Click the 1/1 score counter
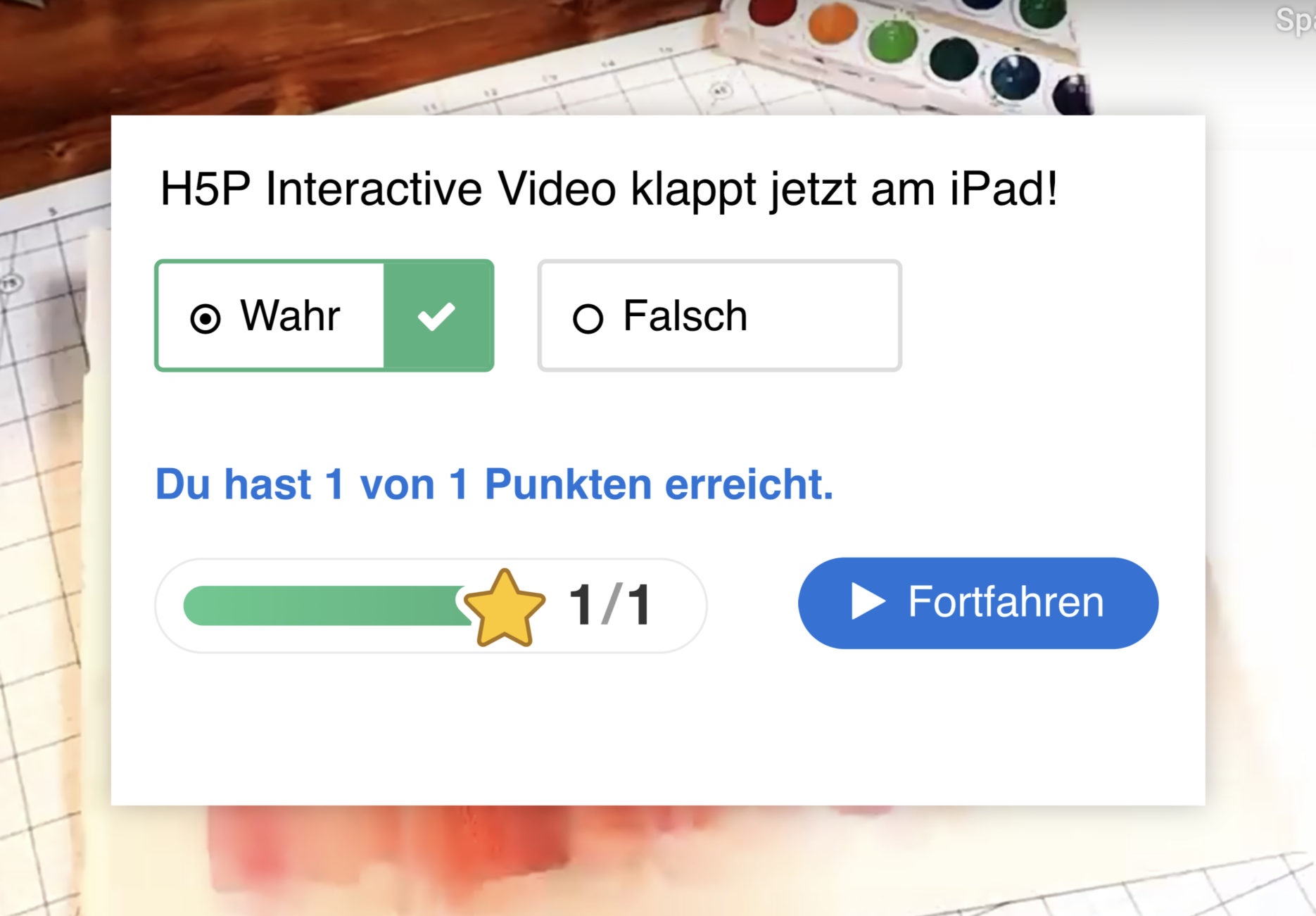 [x=609, y=604]
